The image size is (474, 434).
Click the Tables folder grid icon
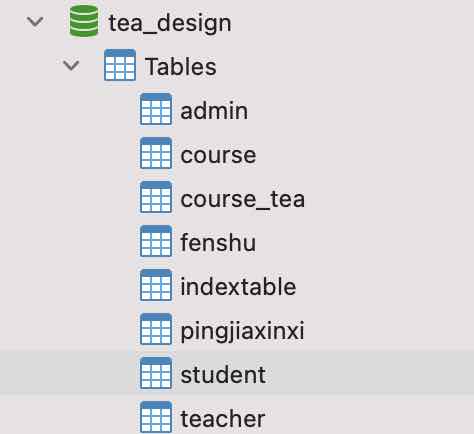(120, 65)
